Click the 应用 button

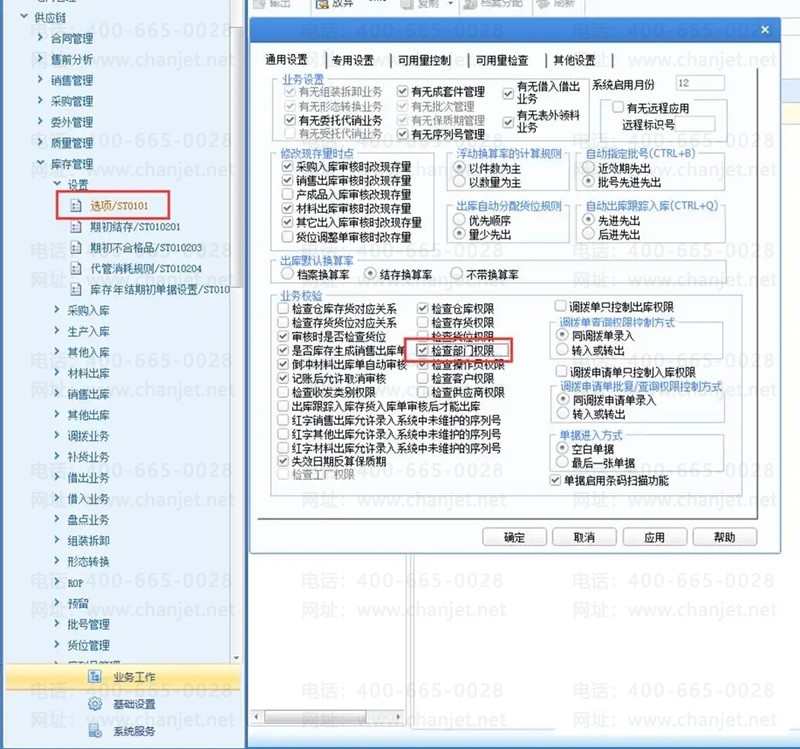click(x=655, y=537)
